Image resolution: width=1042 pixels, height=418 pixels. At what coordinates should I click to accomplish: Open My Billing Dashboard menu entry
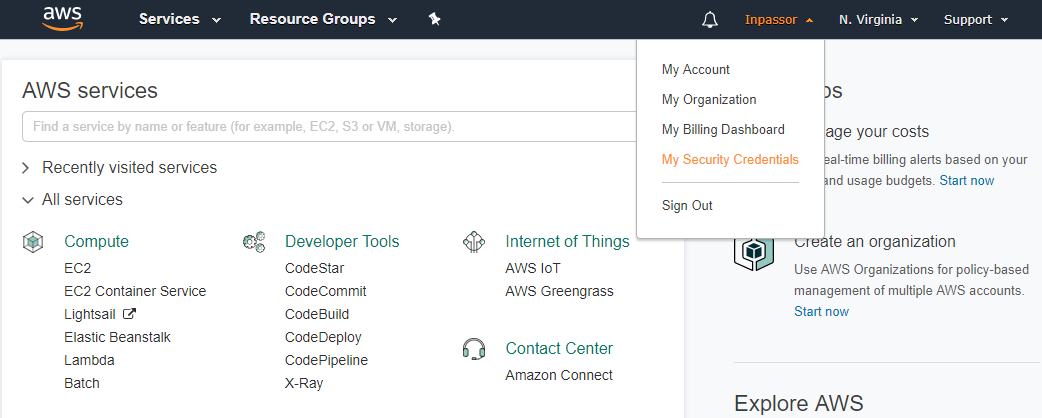click(x=723, y=129)
